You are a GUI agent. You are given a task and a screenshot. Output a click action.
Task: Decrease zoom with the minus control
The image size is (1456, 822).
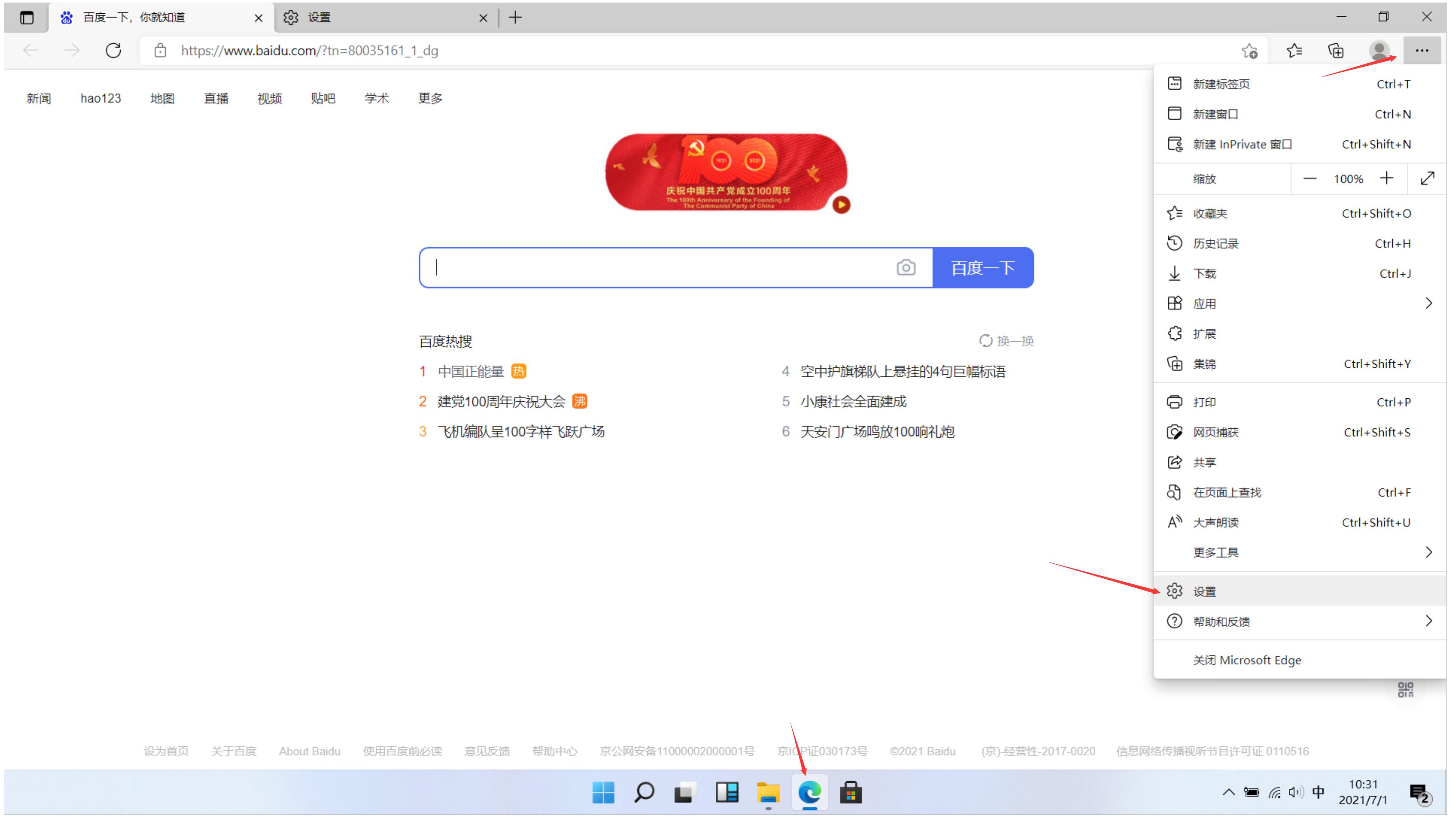[x=1310, y=178]
